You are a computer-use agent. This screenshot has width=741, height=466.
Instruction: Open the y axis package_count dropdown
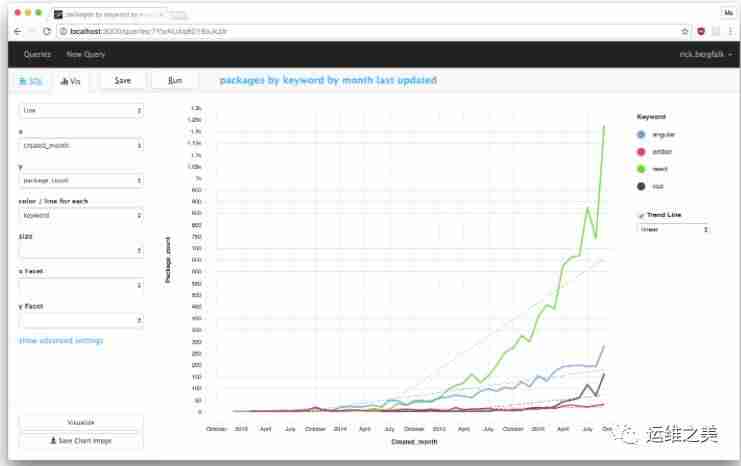point(81,180)
